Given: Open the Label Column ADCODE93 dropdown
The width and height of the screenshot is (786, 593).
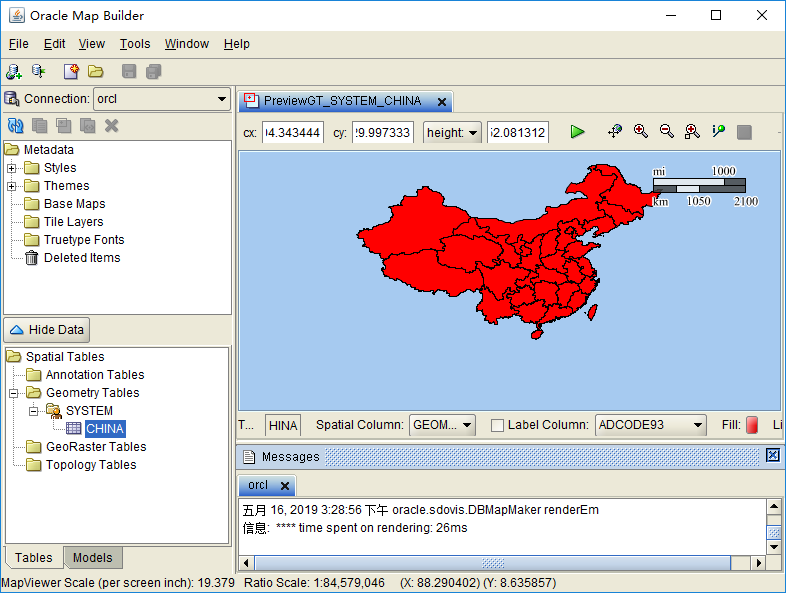Looking at the screenshot, I should pos(651,425).
